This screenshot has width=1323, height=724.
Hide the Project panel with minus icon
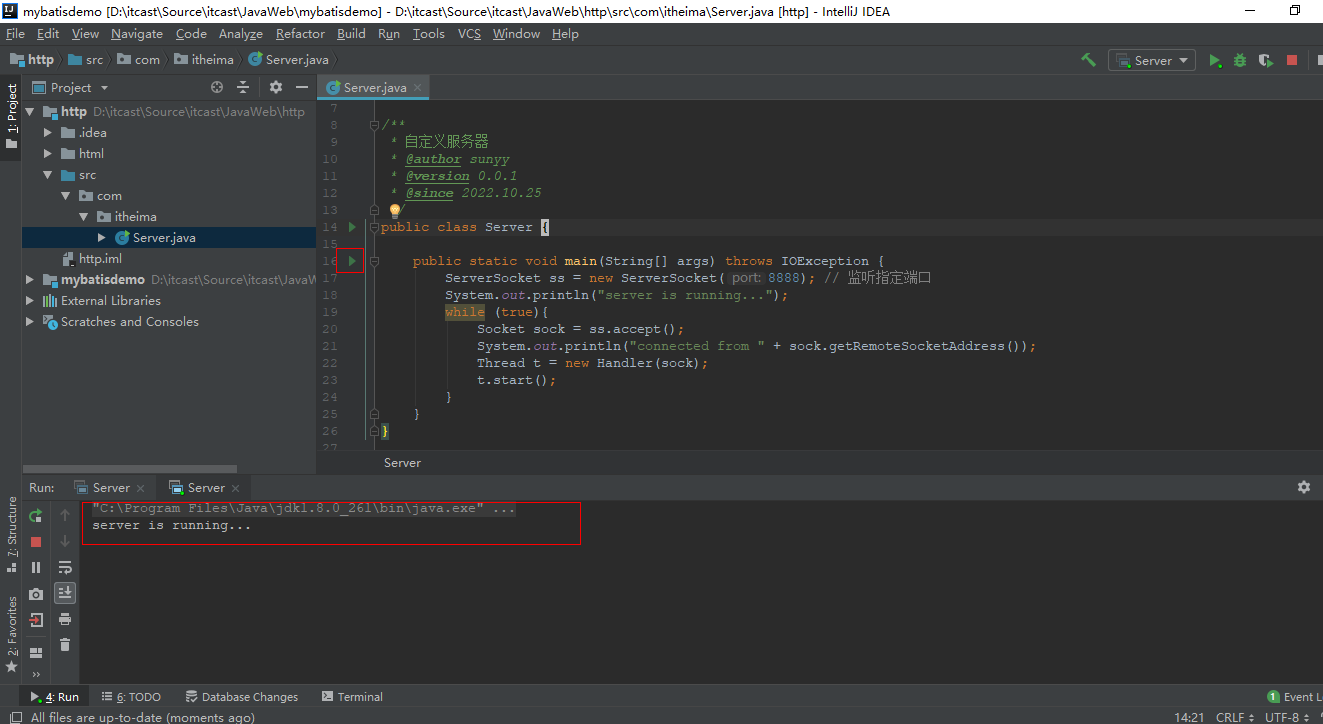tap(302, 88)
